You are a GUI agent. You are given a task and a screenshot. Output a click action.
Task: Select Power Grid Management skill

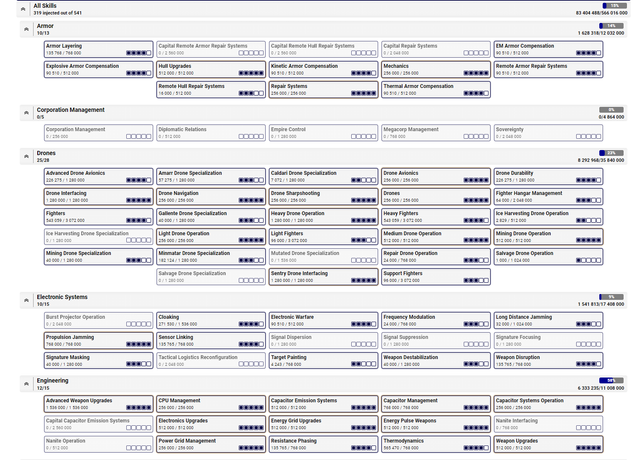coord(211,444)
